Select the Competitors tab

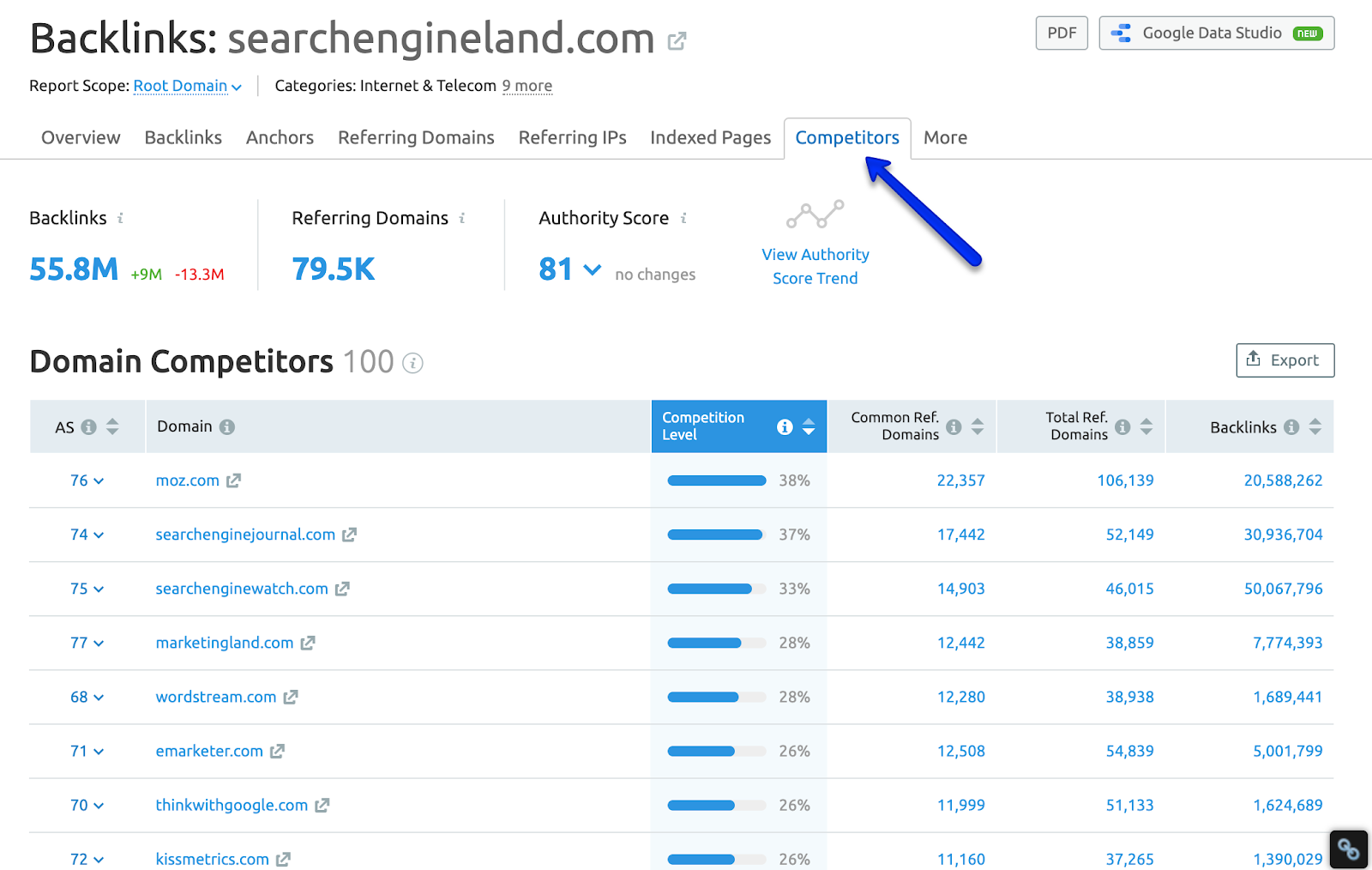click(847, 137)
